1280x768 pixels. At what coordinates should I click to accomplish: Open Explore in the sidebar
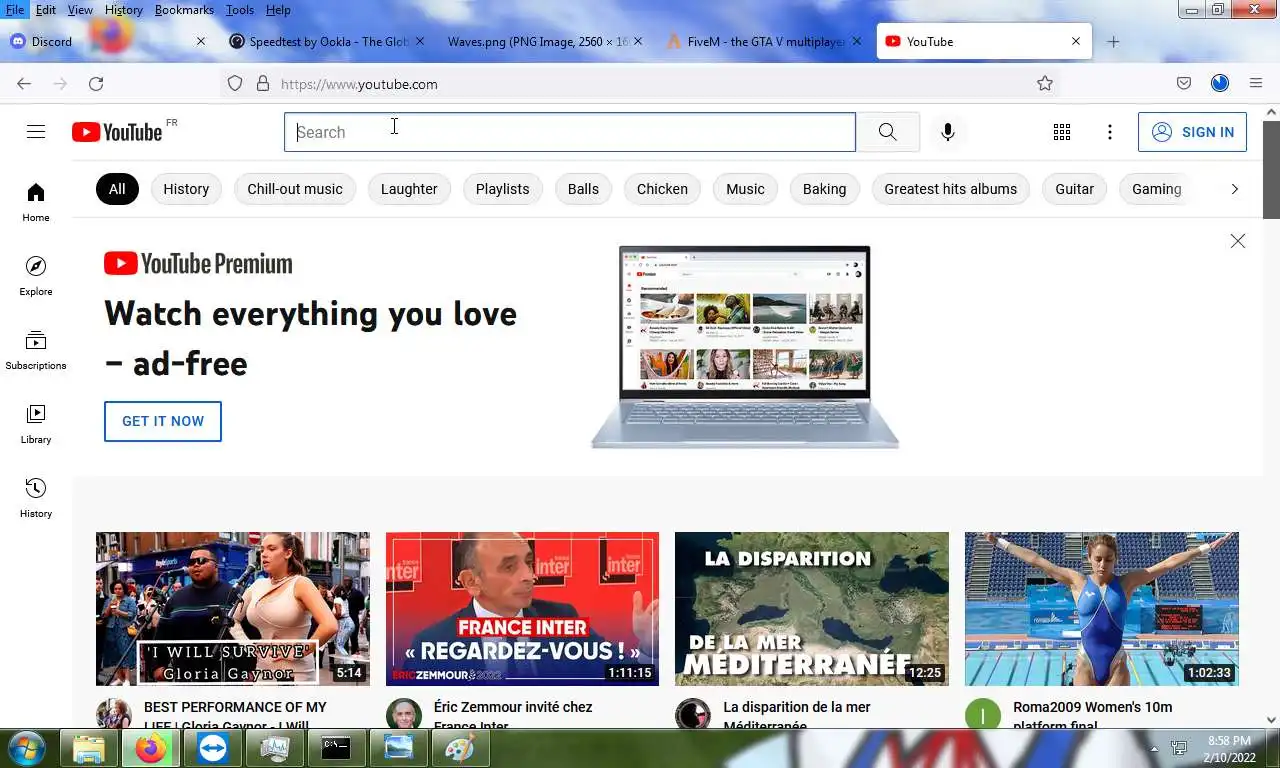[x=36, y=275]
